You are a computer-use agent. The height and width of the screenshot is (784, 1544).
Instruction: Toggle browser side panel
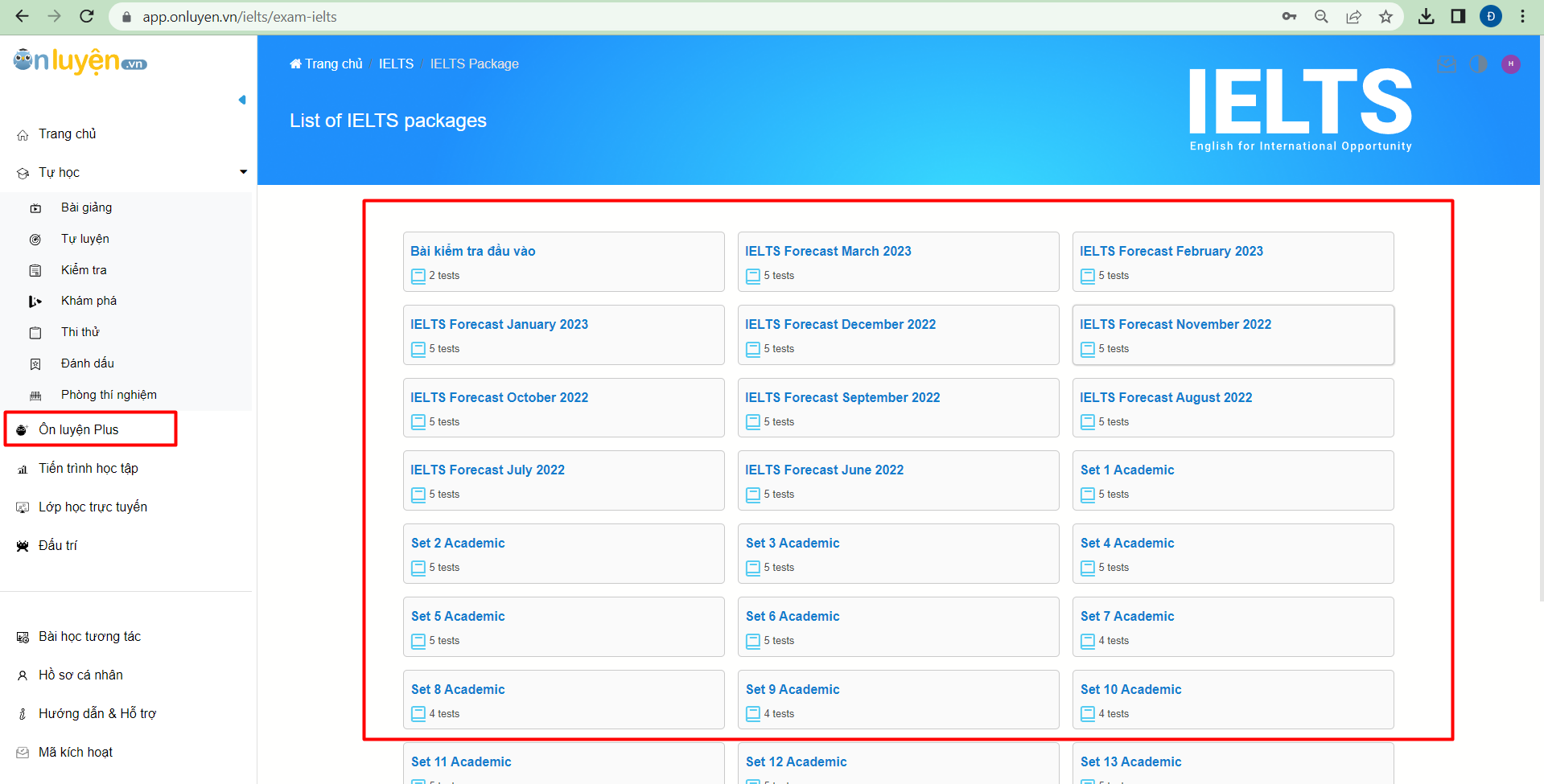(x=1458, y=16)
